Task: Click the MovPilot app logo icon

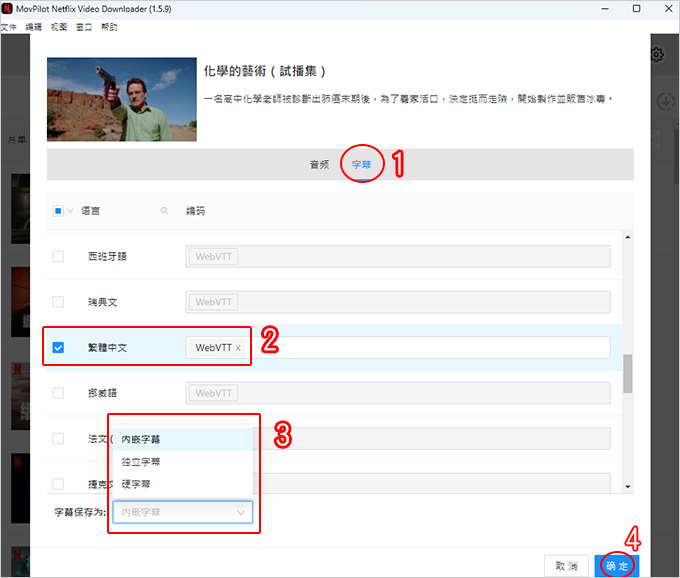Action: click(x=7, y=8)
